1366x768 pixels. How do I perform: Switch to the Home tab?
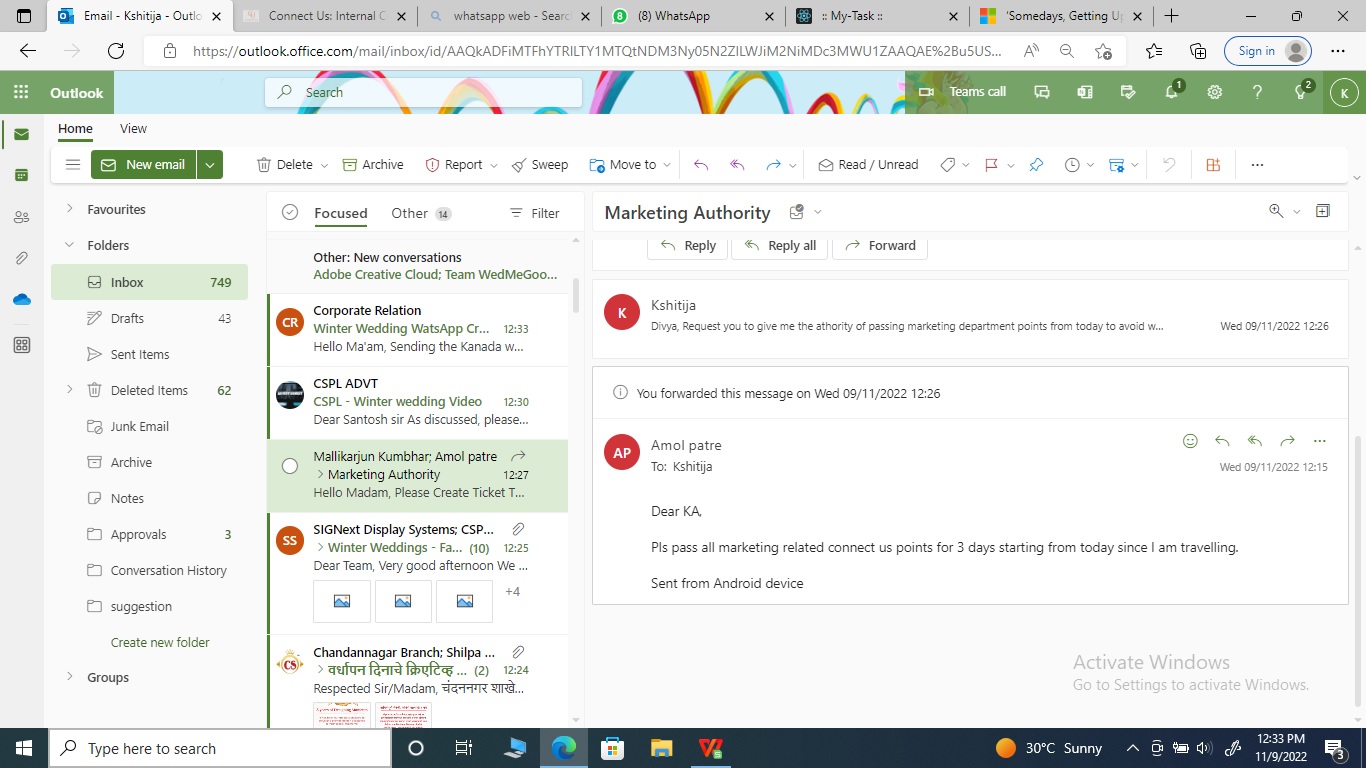pos(75,128)
